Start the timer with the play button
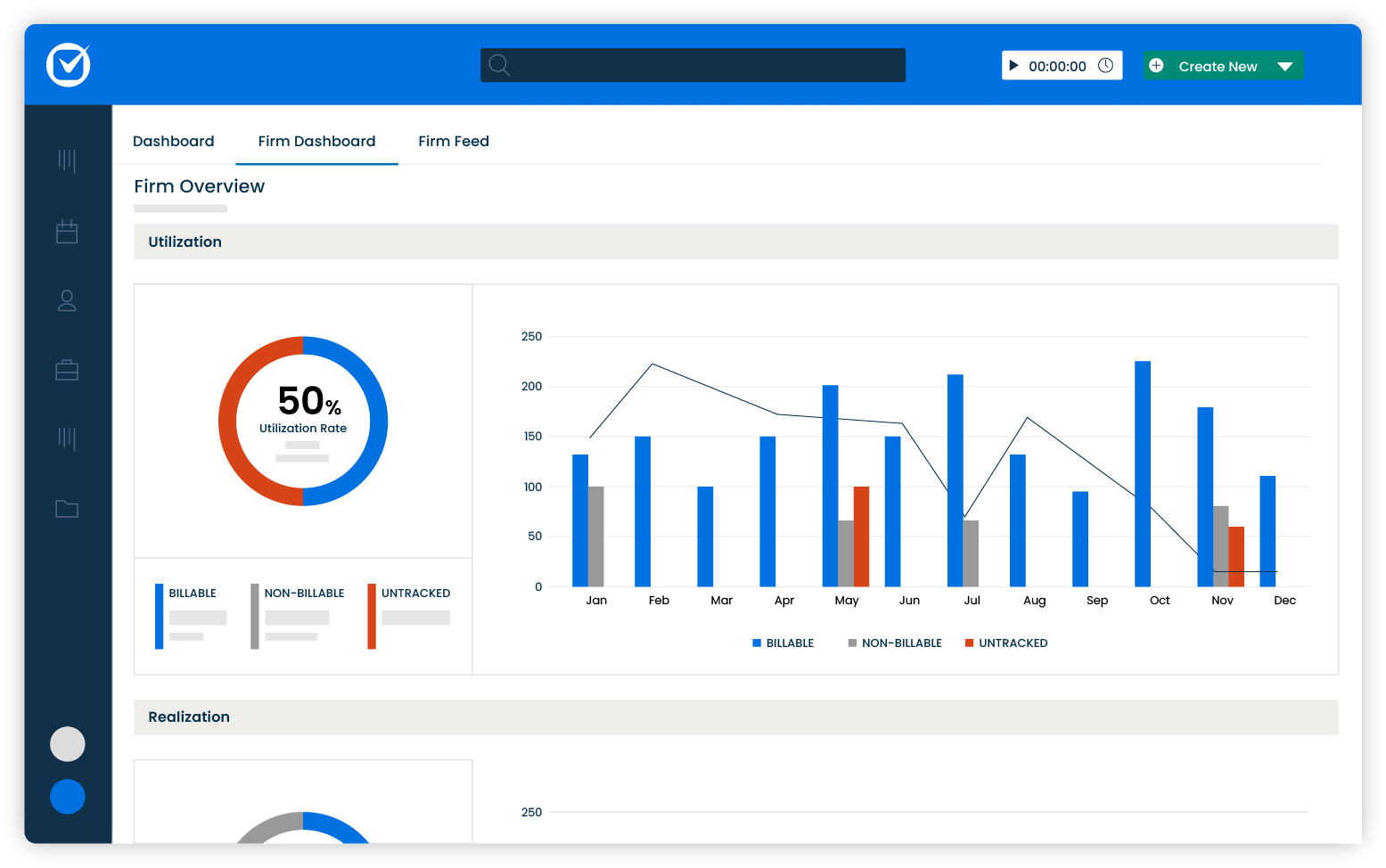Image resolution: width=1386 pixels, height=868 pixels. click(1013, 64)
